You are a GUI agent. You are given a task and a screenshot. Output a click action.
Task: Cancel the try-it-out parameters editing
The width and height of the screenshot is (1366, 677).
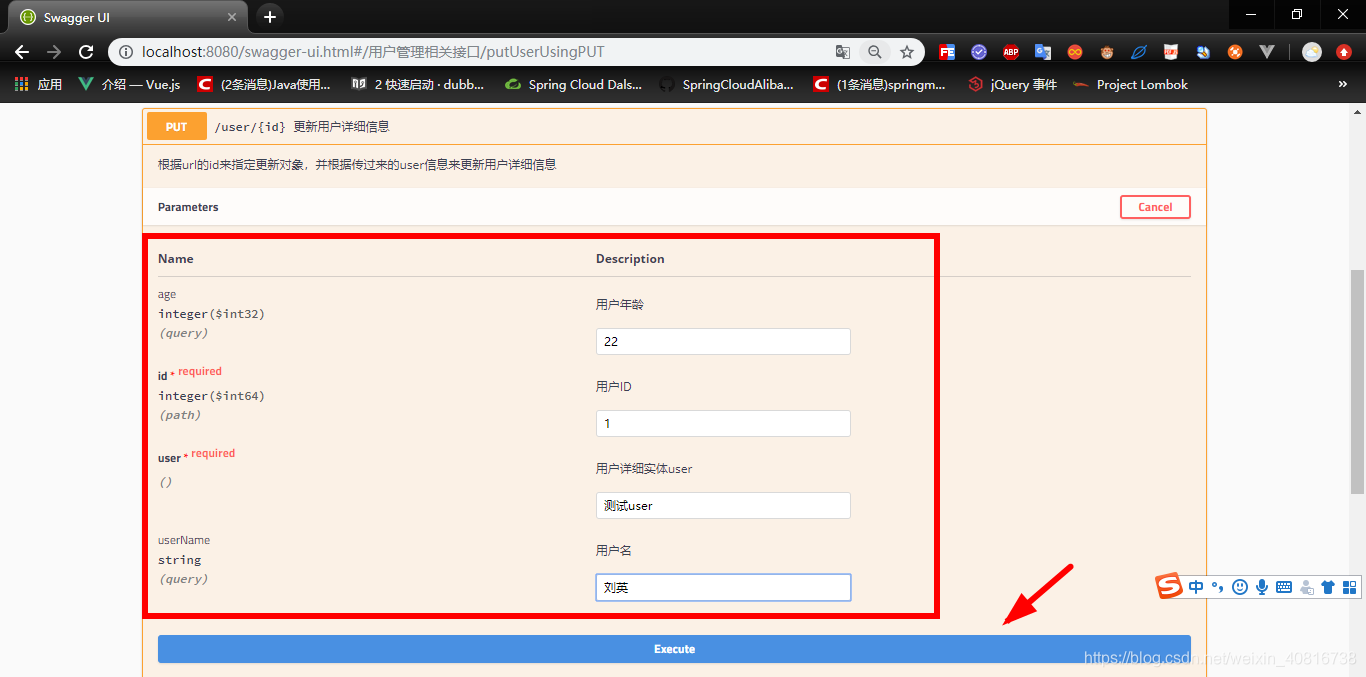[x=1155, y=207]
